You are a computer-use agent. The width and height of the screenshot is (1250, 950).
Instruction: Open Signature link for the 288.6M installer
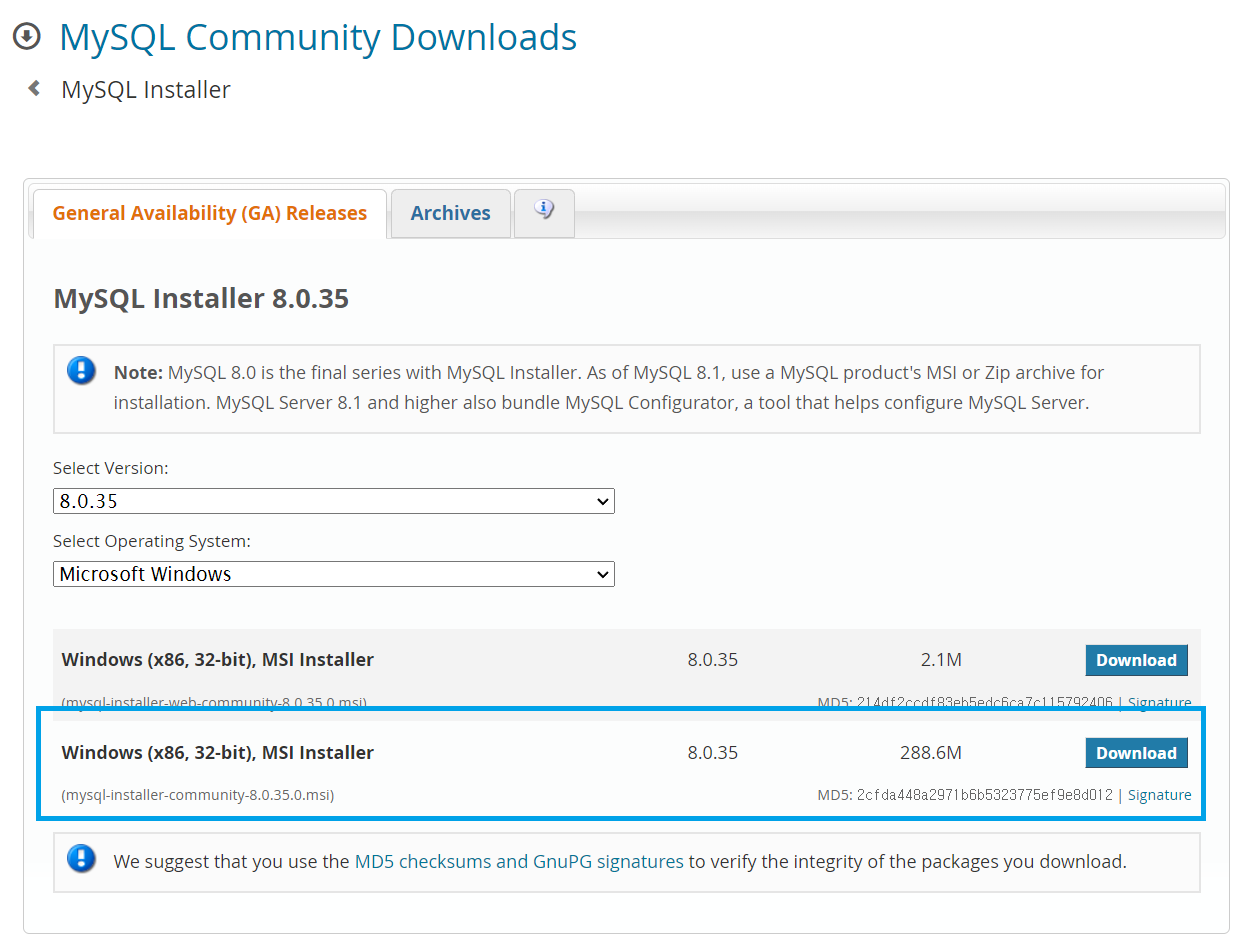click(1159, 795)
